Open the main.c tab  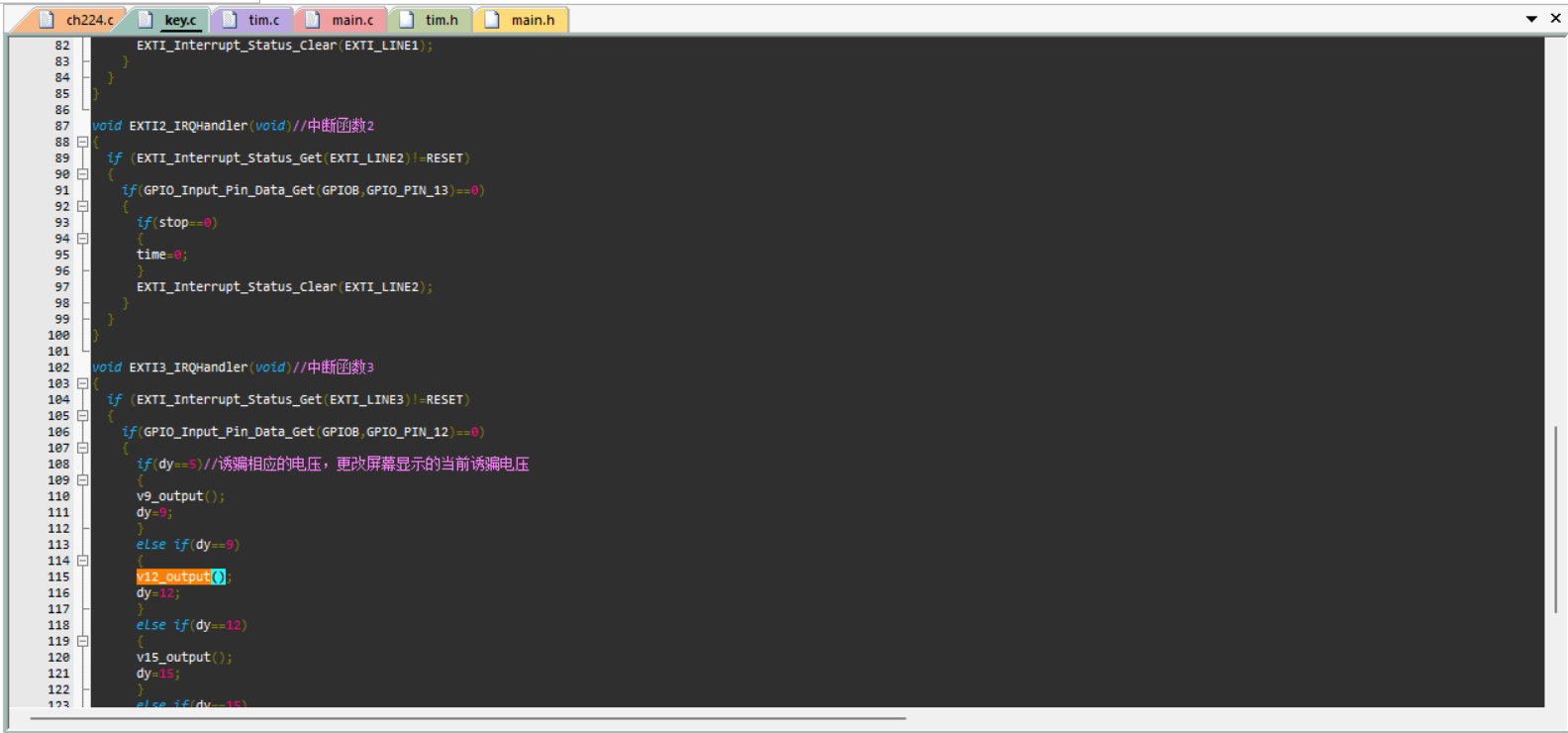(351, 20)
